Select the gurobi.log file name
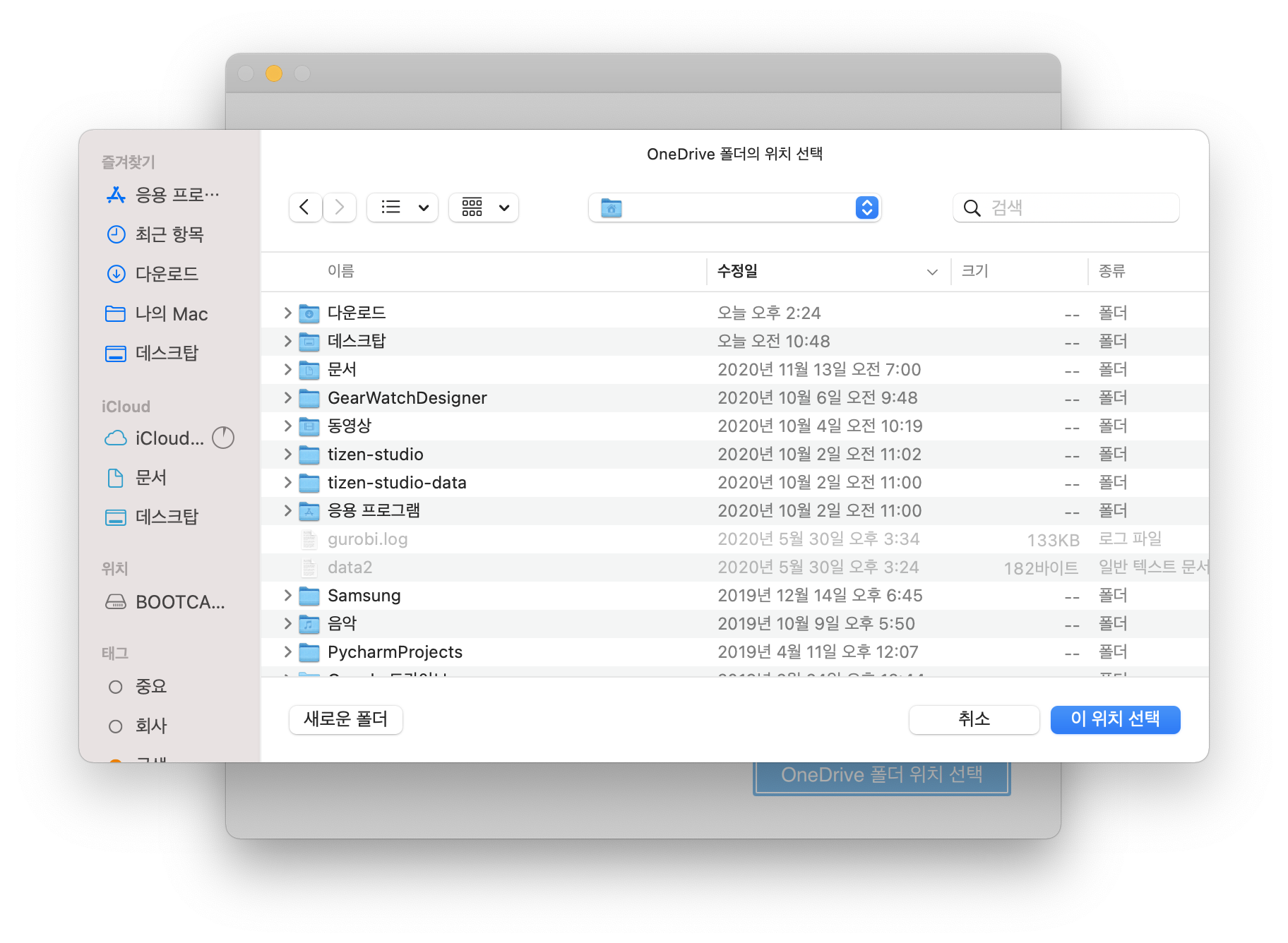 click(367, 539)
